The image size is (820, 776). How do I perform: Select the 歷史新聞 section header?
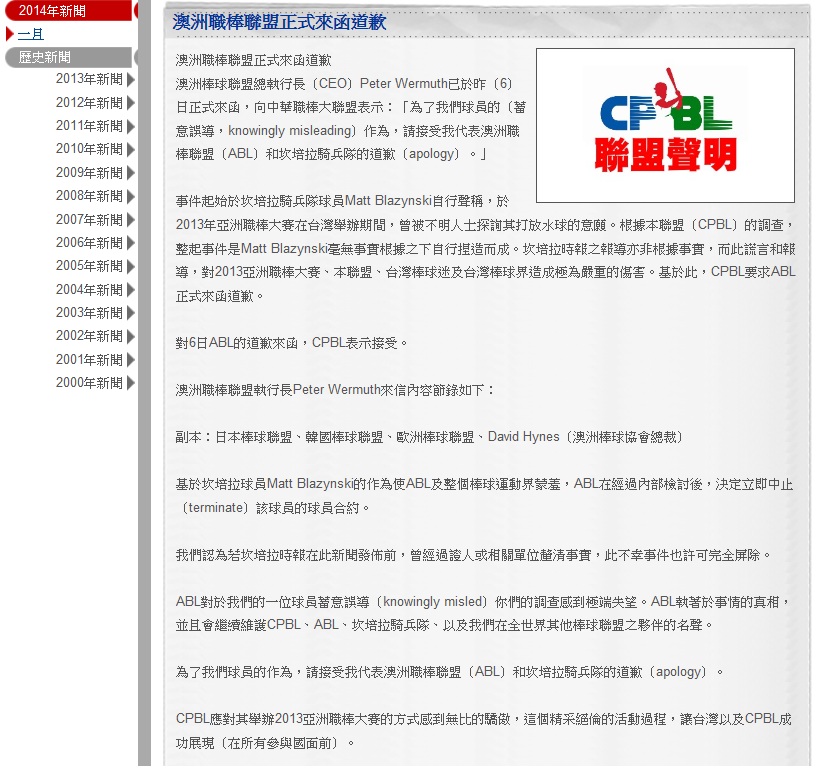point(68,57)
